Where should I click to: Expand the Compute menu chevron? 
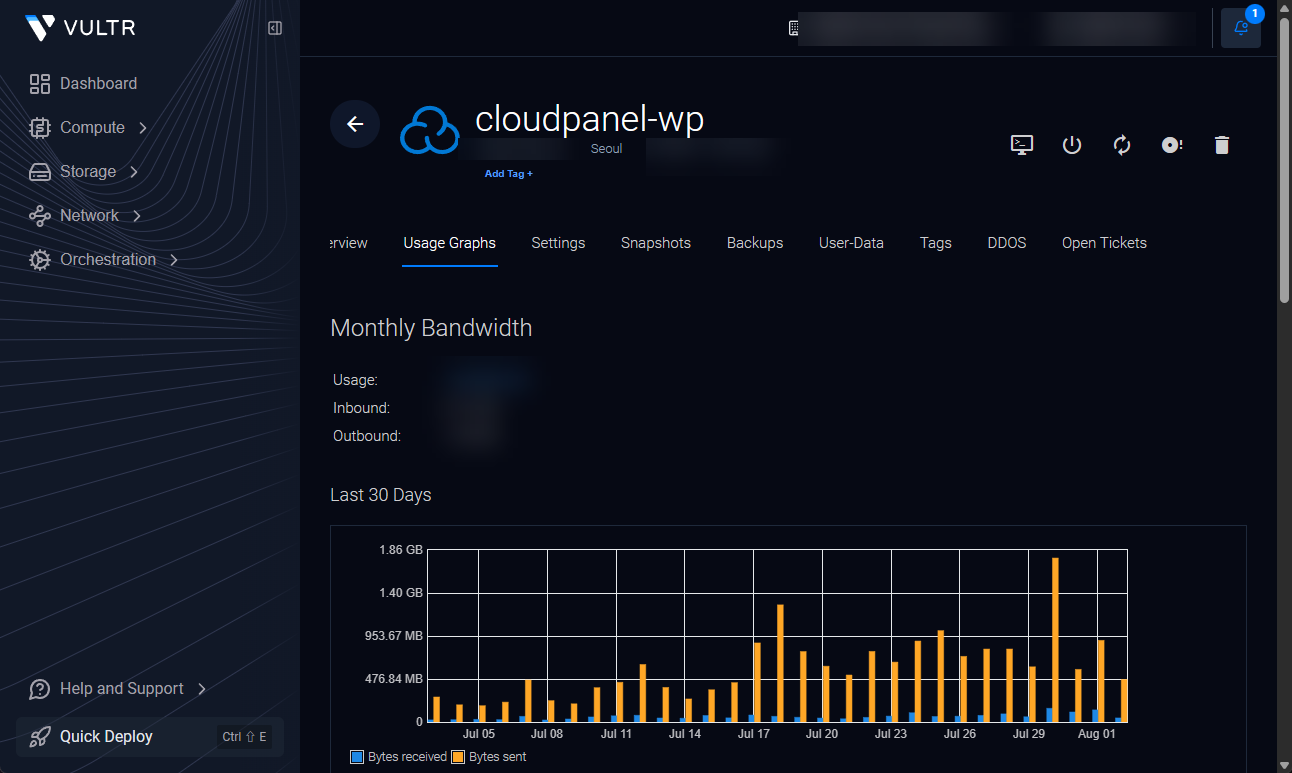[x=143, y=128]
